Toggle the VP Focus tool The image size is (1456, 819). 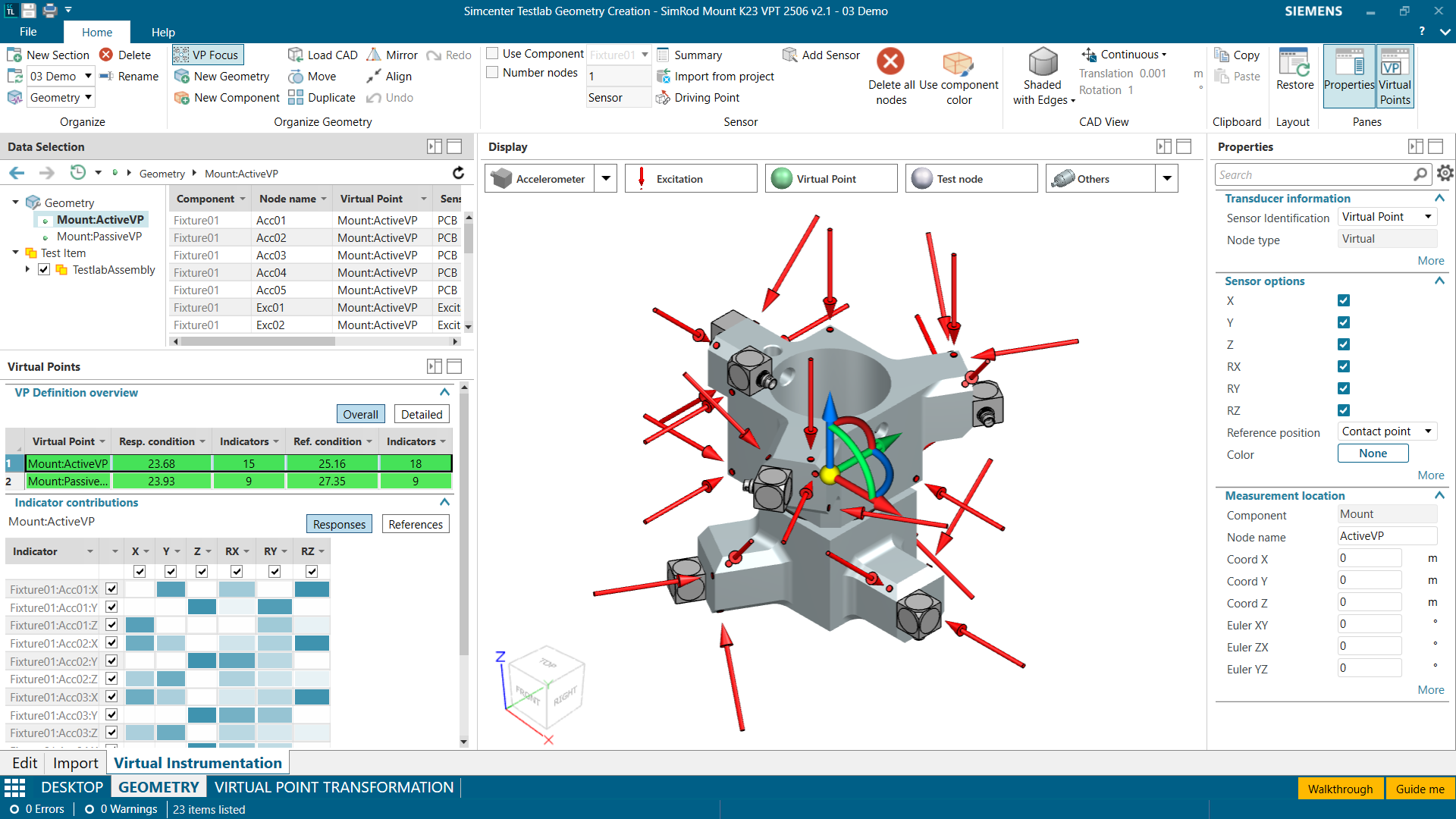point(206,55)
